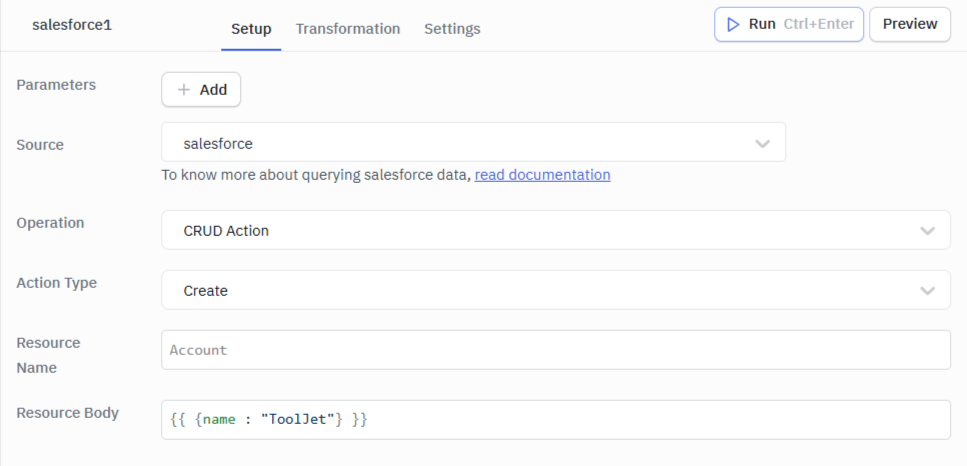The image size is (967, 466).
Task: Focus the Resource Name input field
Action: coord(555,350)
